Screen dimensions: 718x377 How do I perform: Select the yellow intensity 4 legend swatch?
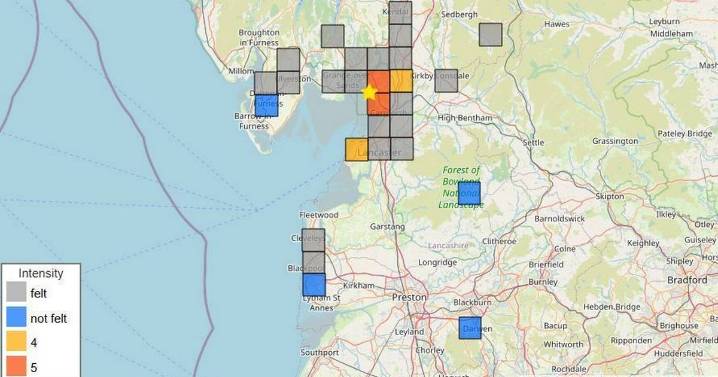click(16, 342)
